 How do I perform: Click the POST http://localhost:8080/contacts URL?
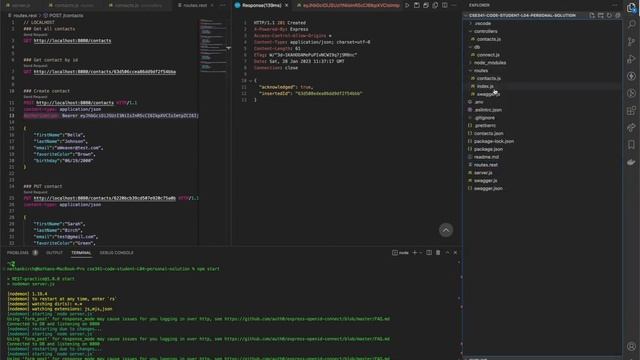75,103
